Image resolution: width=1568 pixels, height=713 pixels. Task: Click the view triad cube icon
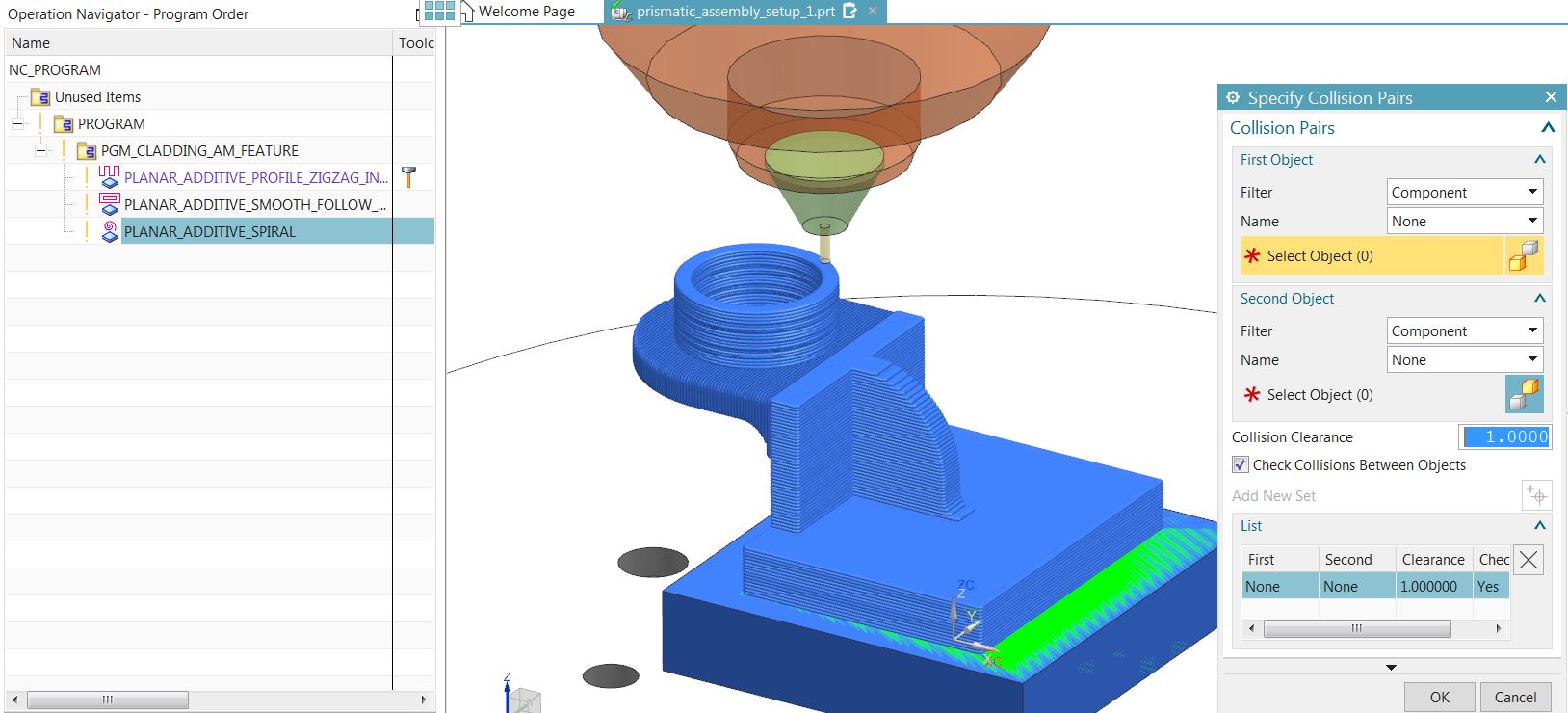pyautogui.click(x=525, y=700)
